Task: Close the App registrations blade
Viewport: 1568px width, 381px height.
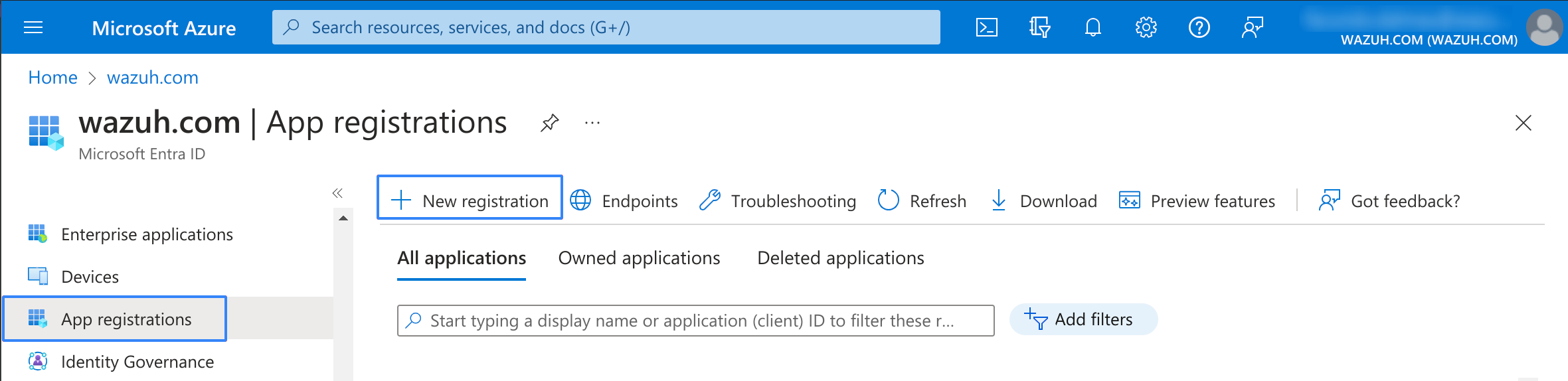Action: click(x=1523, y=123)
